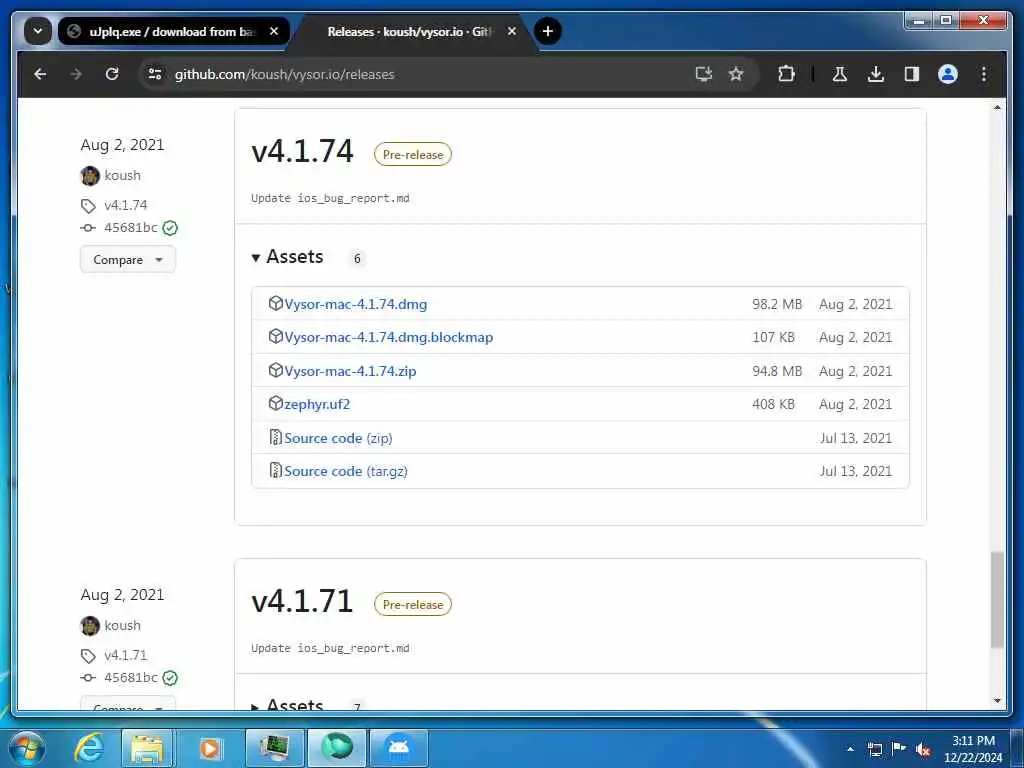
Task: Download Vysor-mac-4.1.74.dmg.blockmap
Action: click(389, 338)
